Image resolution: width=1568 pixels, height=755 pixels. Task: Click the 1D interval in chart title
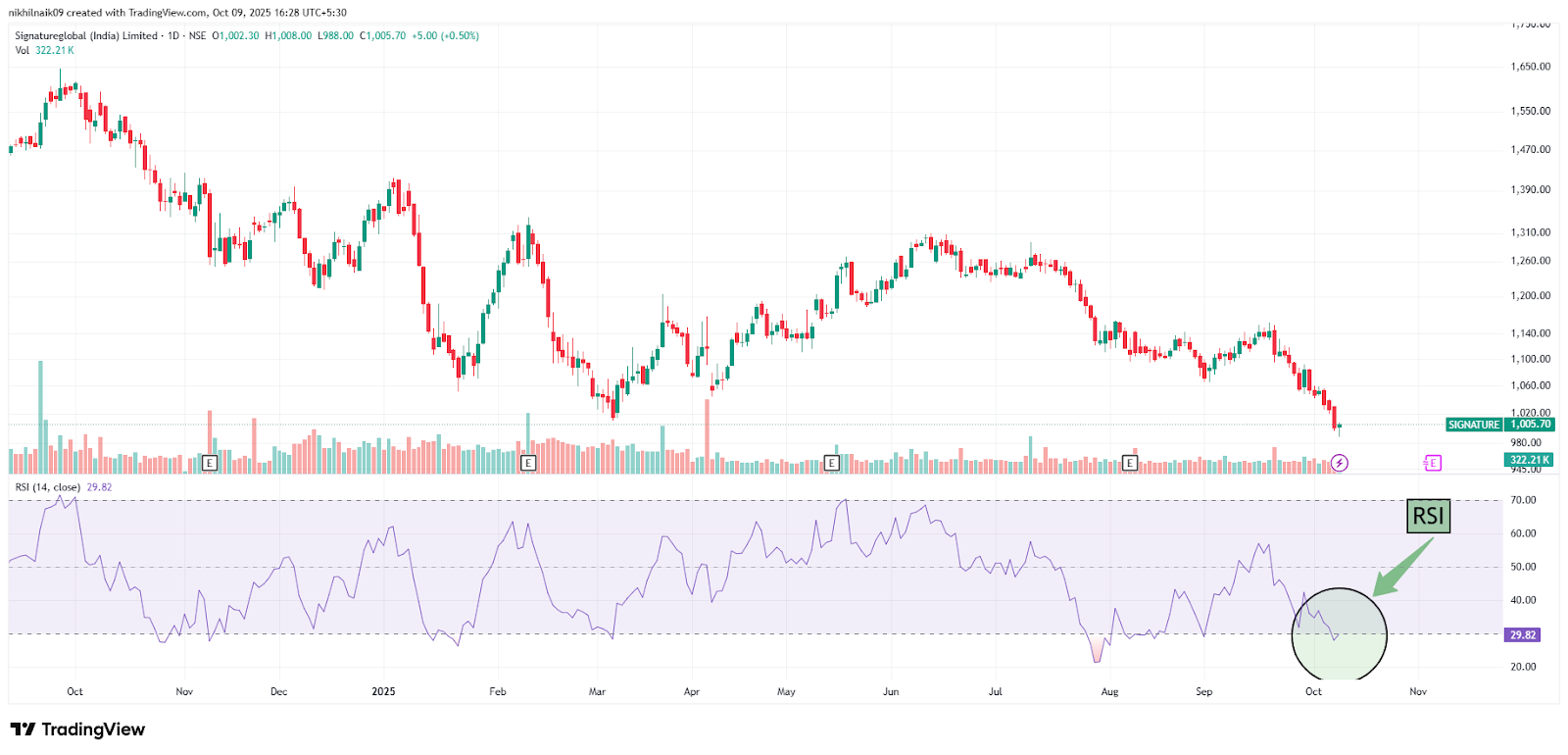[x=173, y=36]
